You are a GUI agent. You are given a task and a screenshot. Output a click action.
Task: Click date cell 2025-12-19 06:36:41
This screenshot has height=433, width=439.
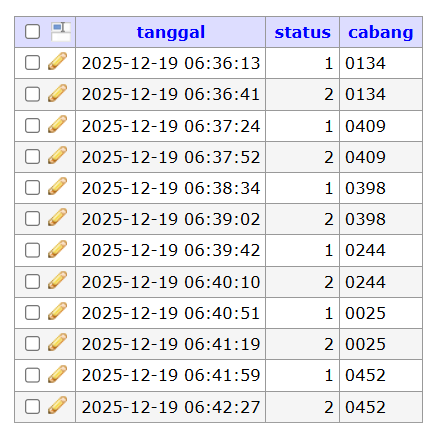tap(171, 94)
